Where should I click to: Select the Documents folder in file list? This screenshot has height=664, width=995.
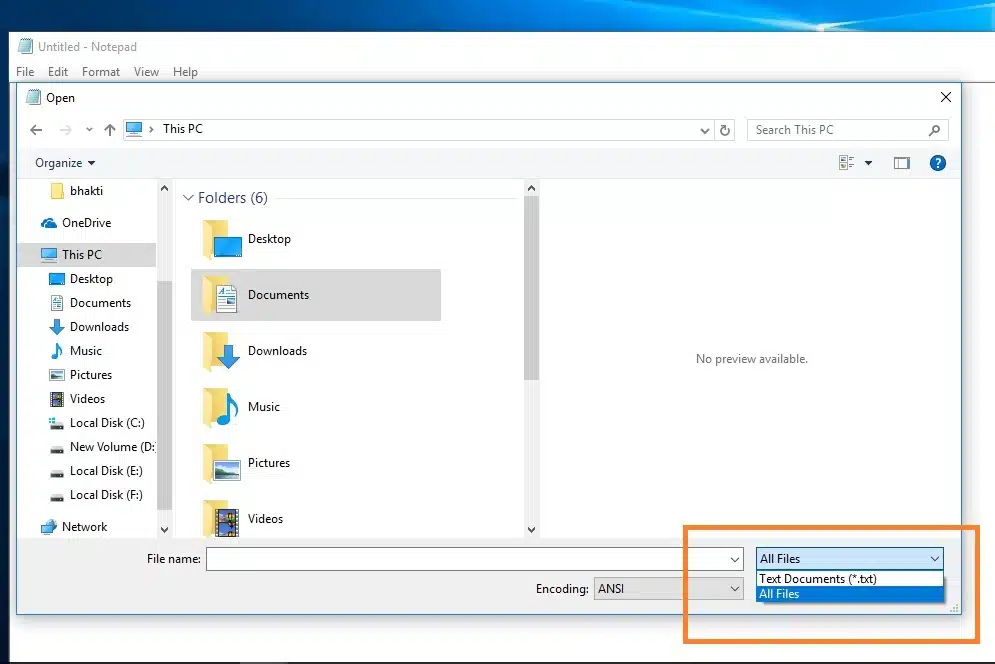pyautogui.click(x=316, y=295)
